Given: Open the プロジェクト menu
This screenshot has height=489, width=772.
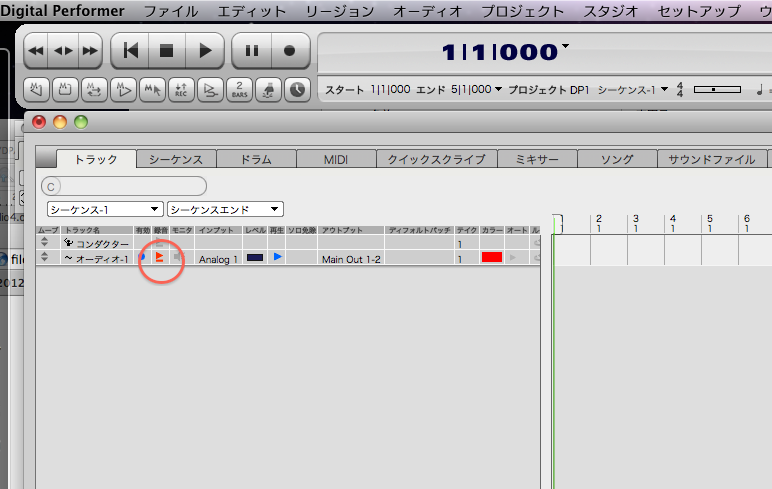Looking at the screenshot, I should 522,11.
